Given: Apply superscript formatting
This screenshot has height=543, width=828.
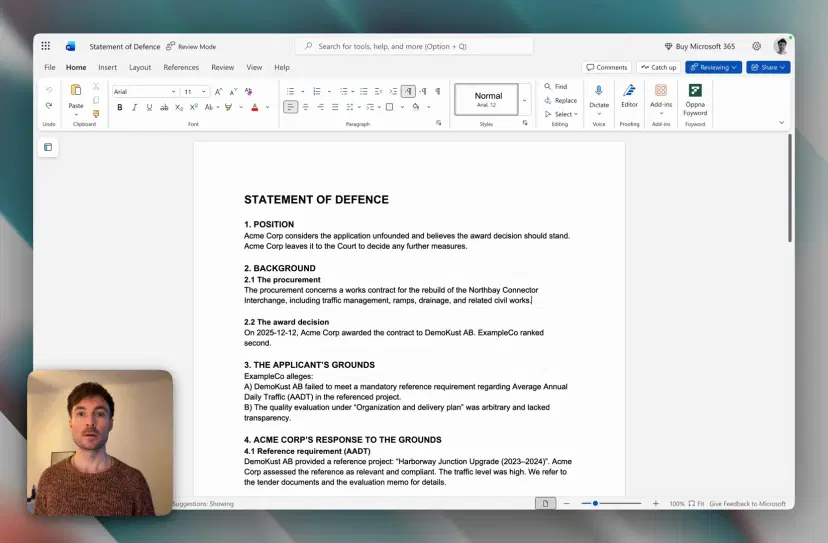Looking at the screenshot, I should tap(194, 107).
